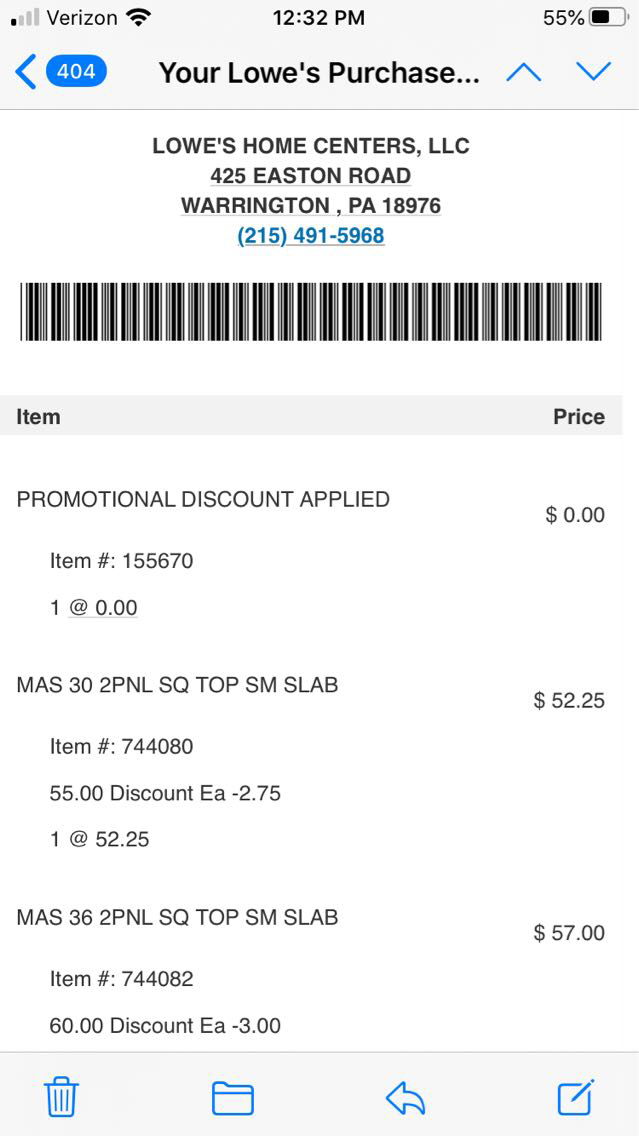
Task: Go back using the blue back chevron
Action: click(x=26, y=72)
